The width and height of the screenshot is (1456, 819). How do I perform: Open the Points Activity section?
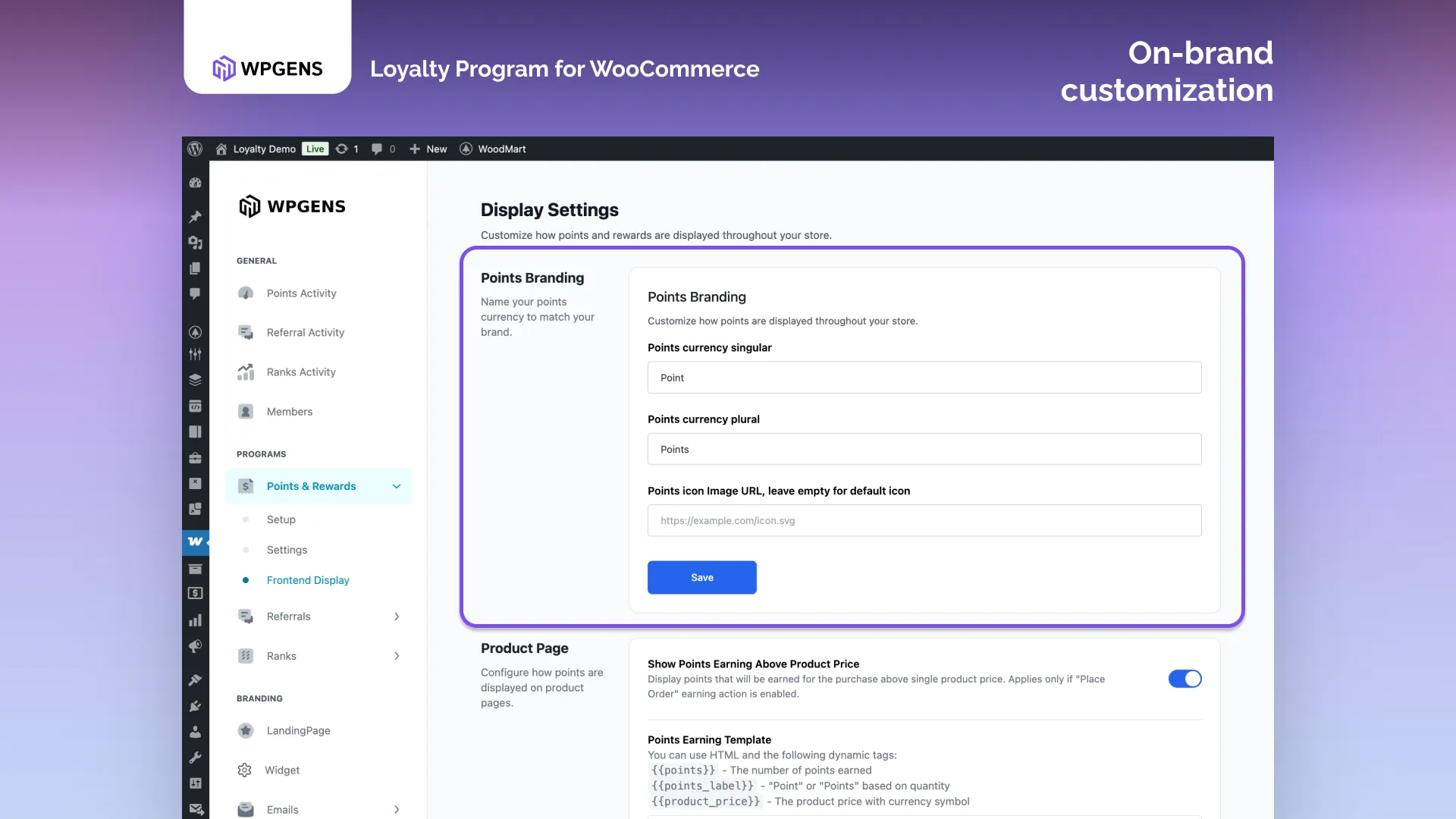tap(301, 293)
